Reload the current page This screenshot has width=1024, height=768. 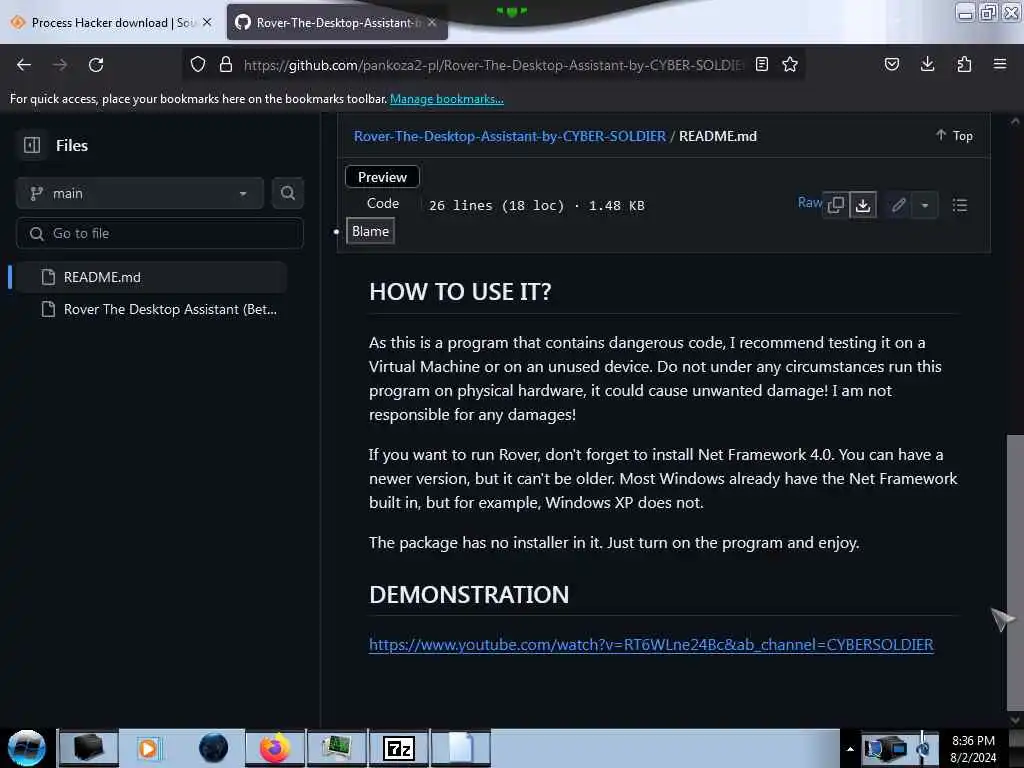click(x=96, y=65)
